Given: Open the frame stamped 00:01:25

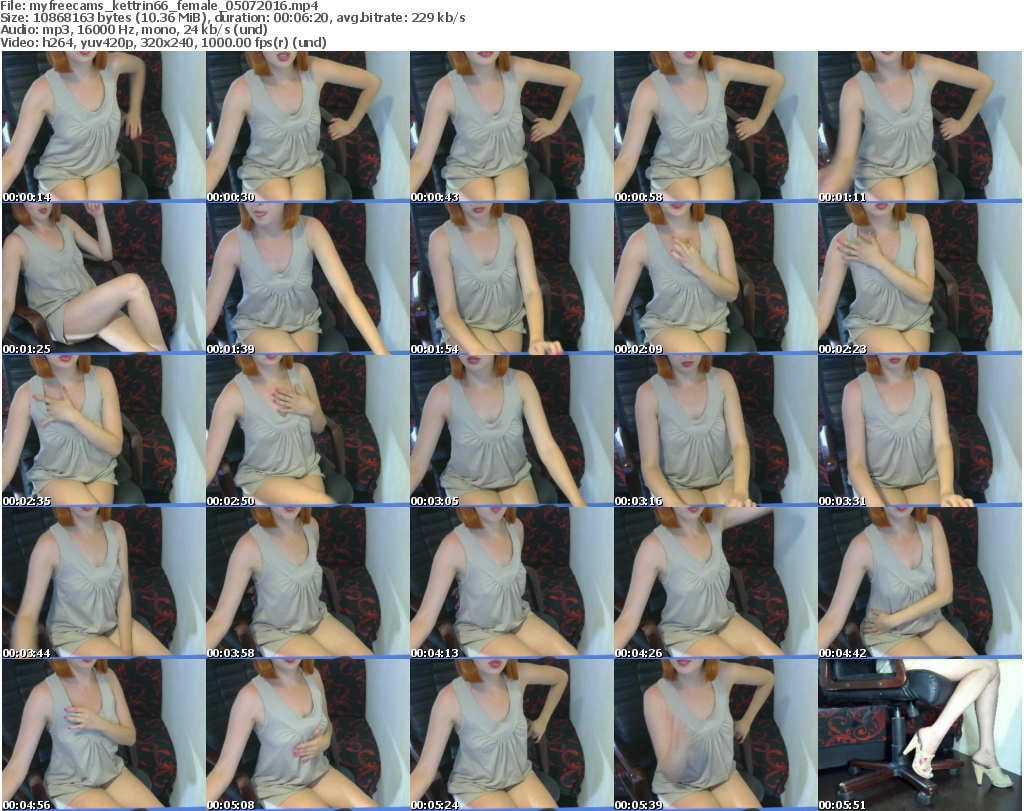Looking at the screenshot, I should 104,279.
